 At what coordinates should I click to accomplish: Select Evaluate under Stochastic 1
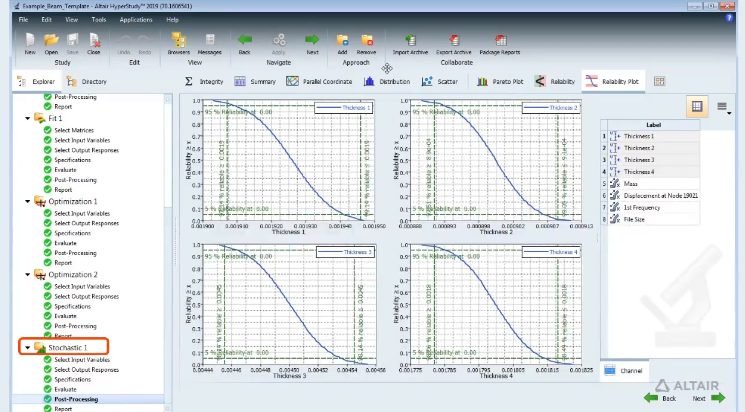pos(65,389)
